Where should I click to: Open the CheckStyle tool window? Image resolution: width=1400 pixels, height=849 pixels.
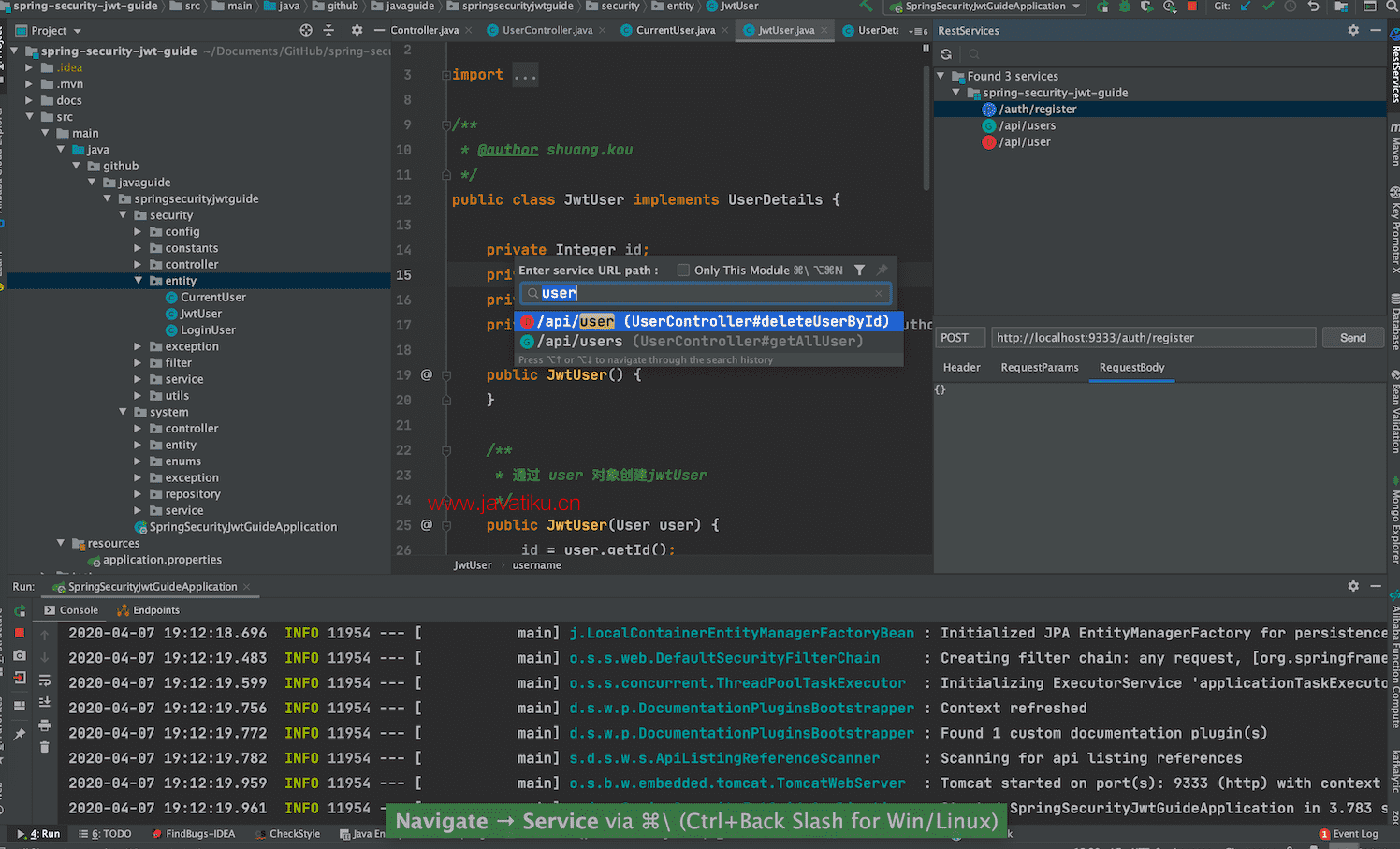tap(288, 833)
